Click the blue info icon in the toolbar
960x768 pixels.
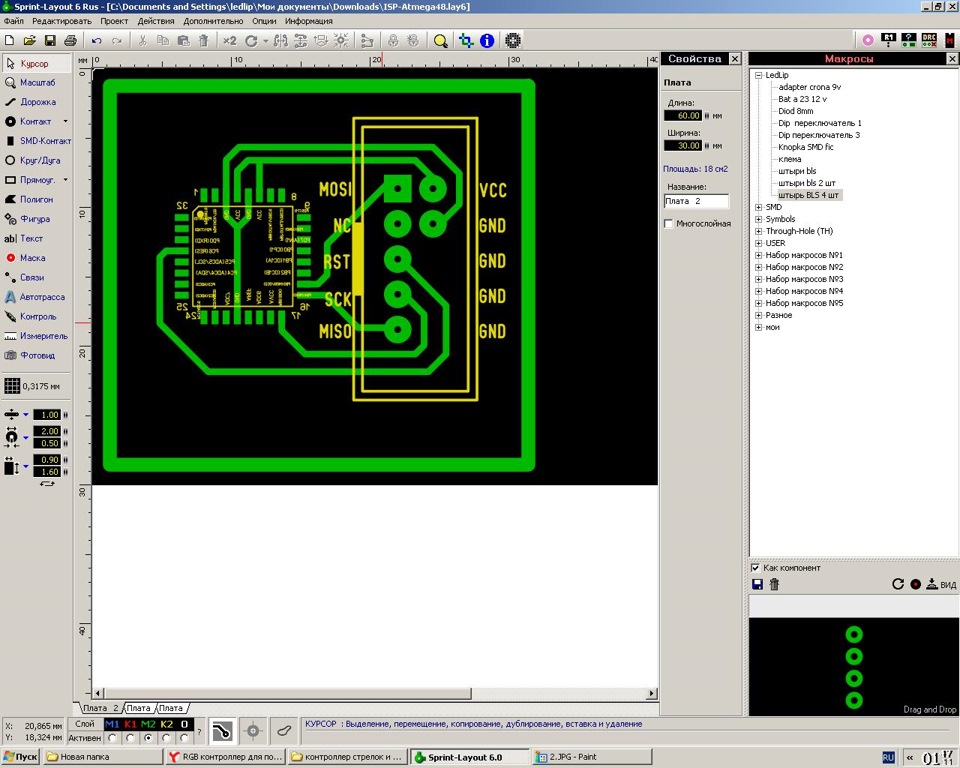click(x=487, y=40)
